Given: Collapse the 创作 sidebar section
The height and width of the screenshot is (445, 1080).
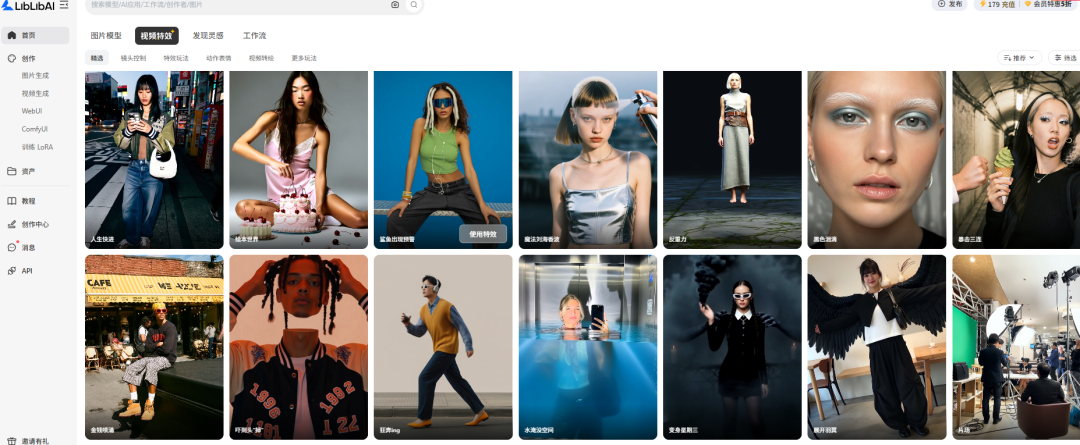Looking at the screenshot, I should click(x=28, y=58).
